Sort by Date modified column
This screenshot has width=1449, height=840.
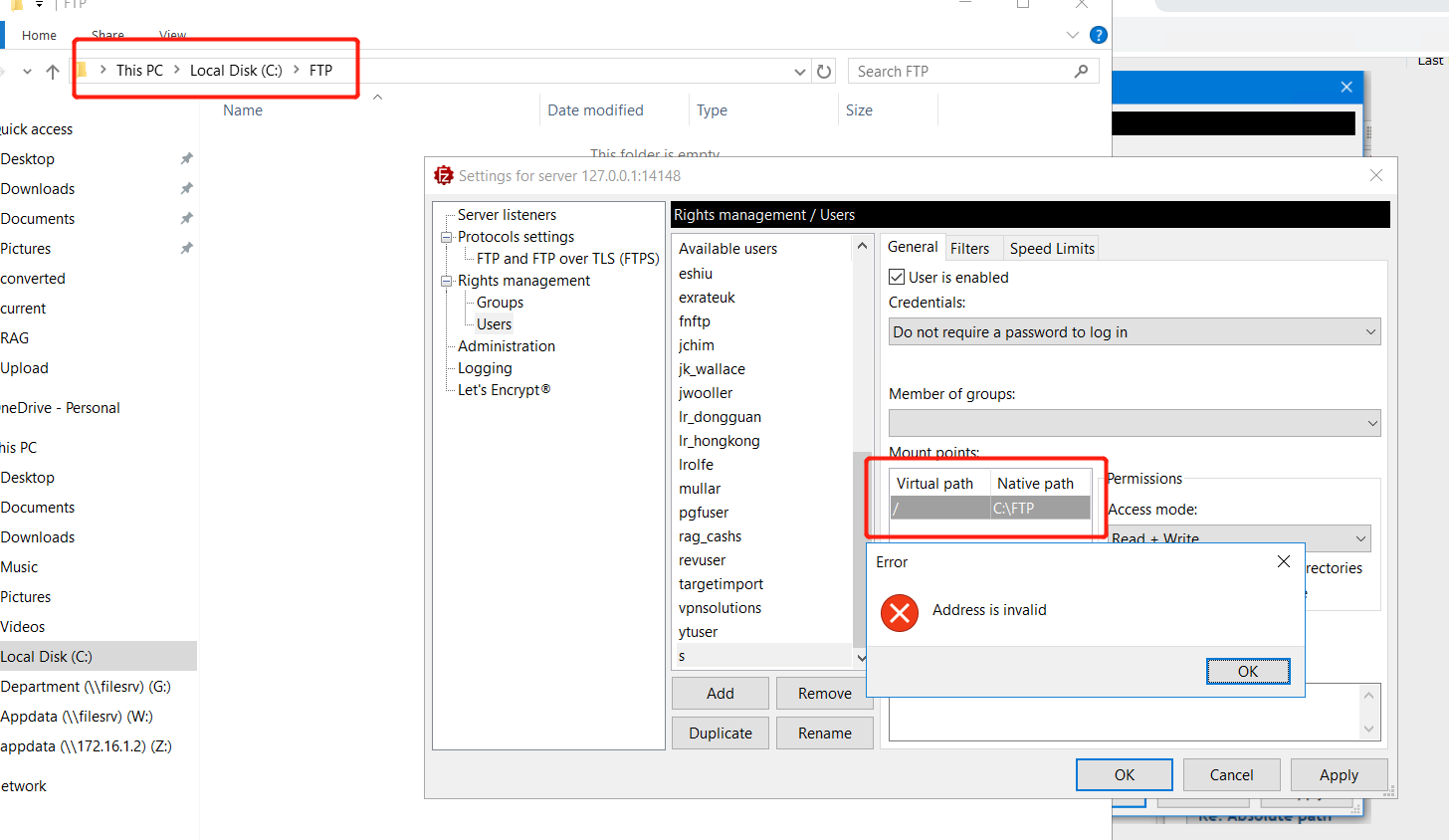pyautogui.click(x=595, y=110)
